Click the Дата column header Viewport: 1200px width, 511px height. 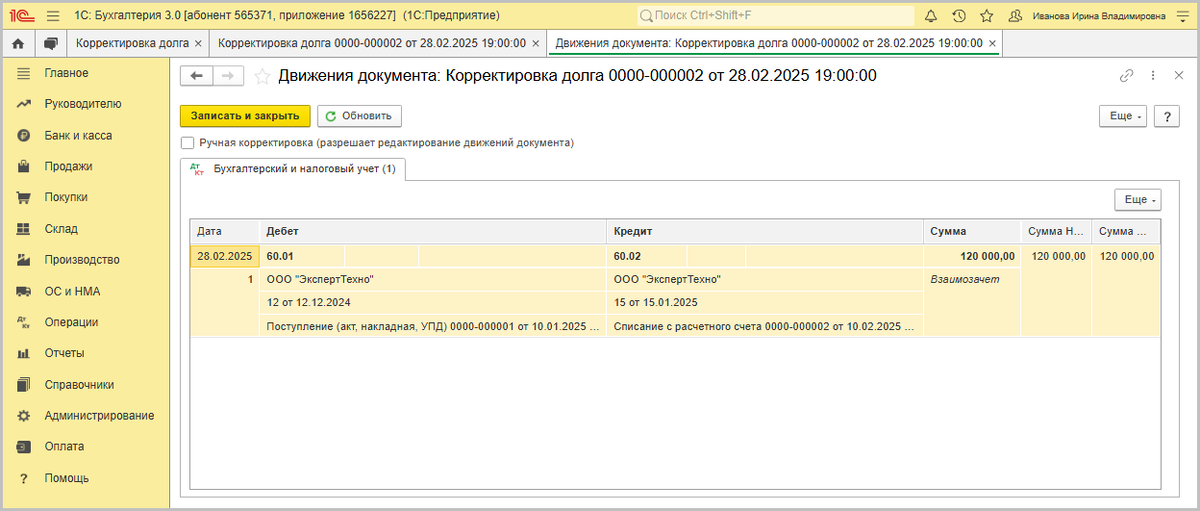[x=225, y=231]
